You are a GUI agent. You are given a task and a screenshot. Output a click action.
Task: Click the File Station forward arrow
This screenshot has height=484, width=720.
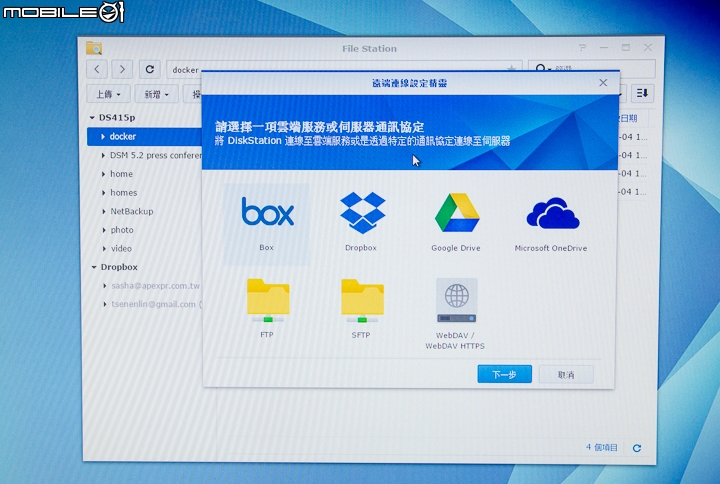tap(122, 69)
